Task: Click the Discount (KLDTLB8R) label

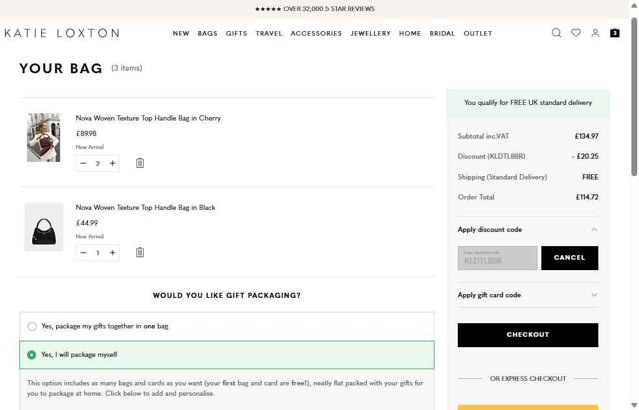Action: 491,157
